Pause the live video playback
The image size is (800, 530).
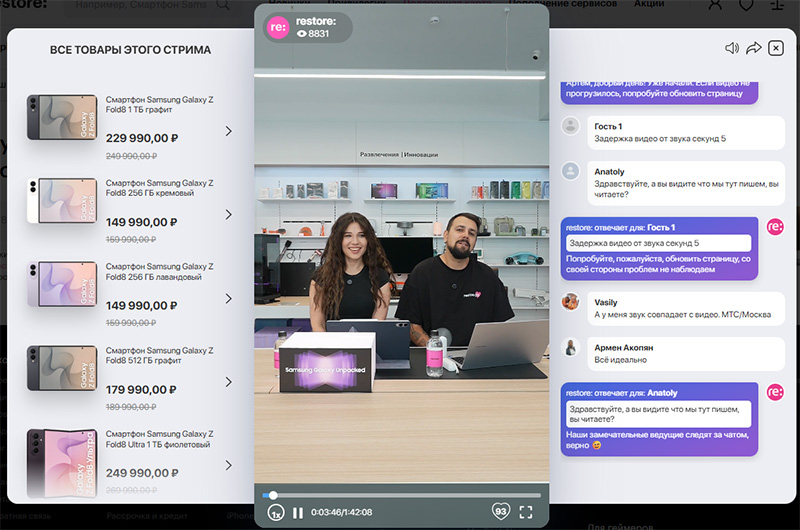[298, 513]
